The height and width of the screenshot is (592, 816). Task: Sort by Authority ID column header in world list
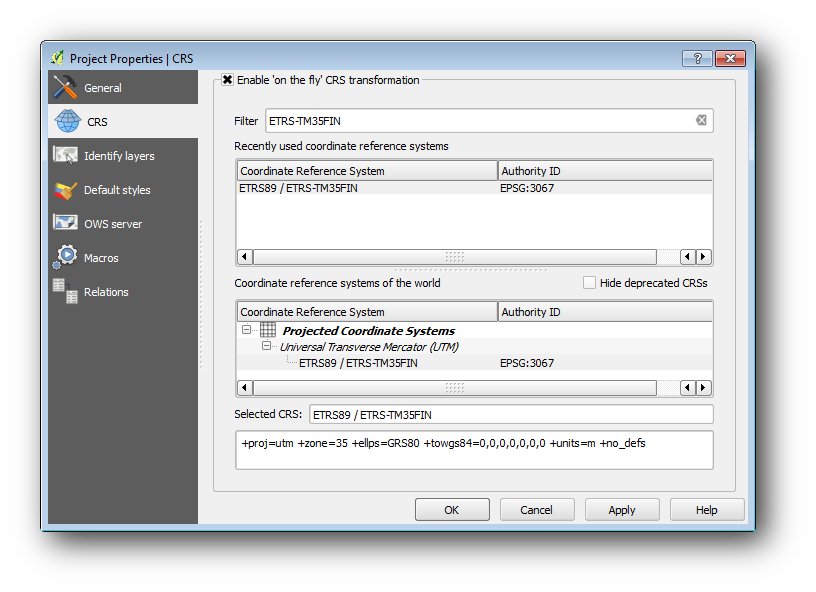(x=604, y=312)
